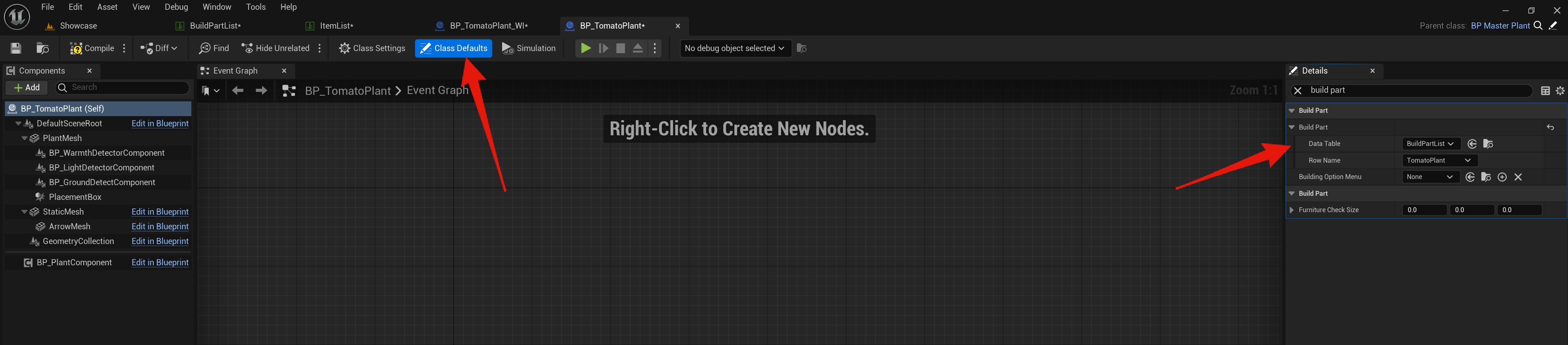
Task: Collapse the DefaultSceneRoot tree node
Action: point(18,123)
